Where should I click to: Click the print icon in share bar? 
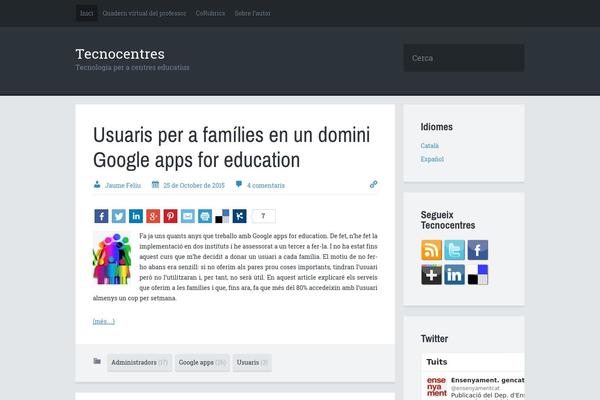click(205, 216)
